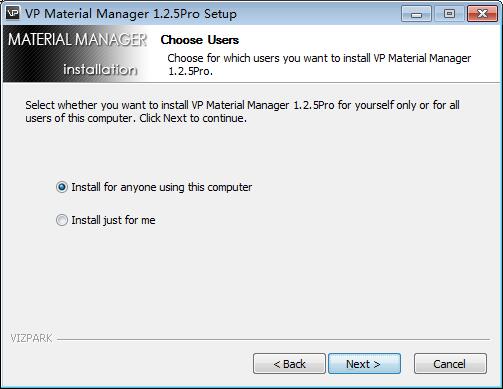
Task: Click the MATERIAL MANAGER banner logo
Action: [x=77, y=39]
